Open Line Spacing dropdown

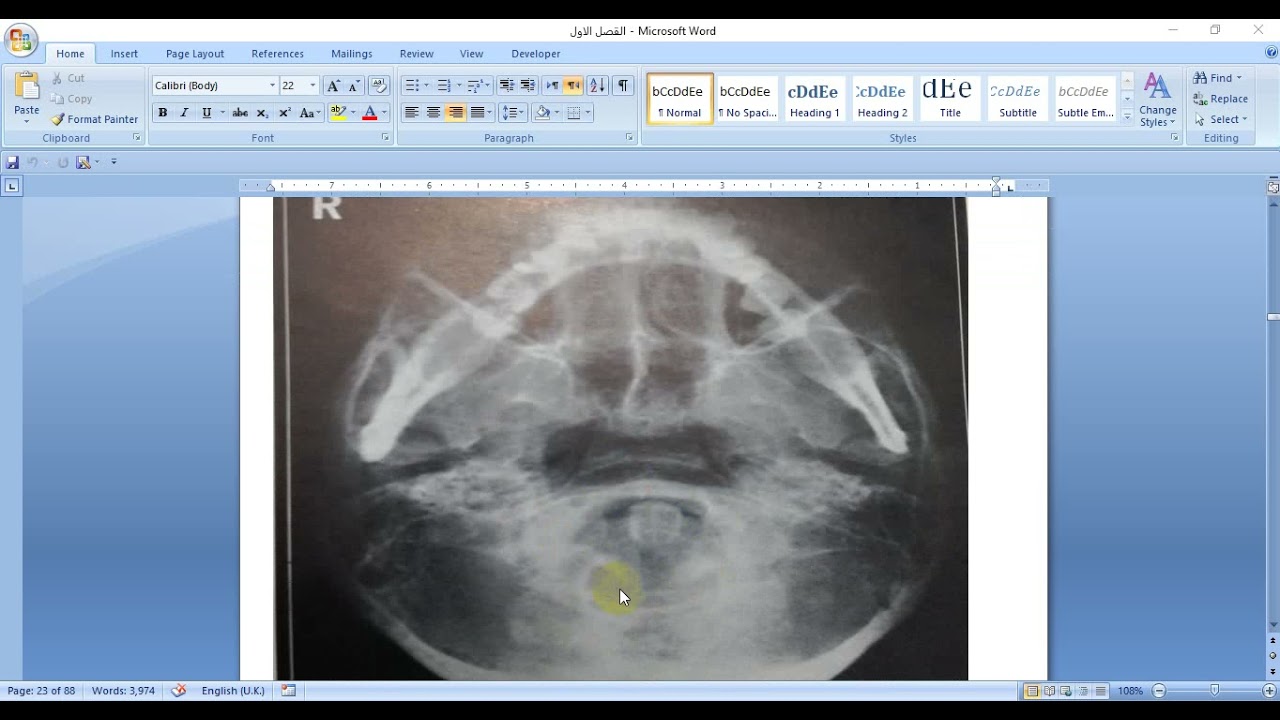click(x=512, y=113)
